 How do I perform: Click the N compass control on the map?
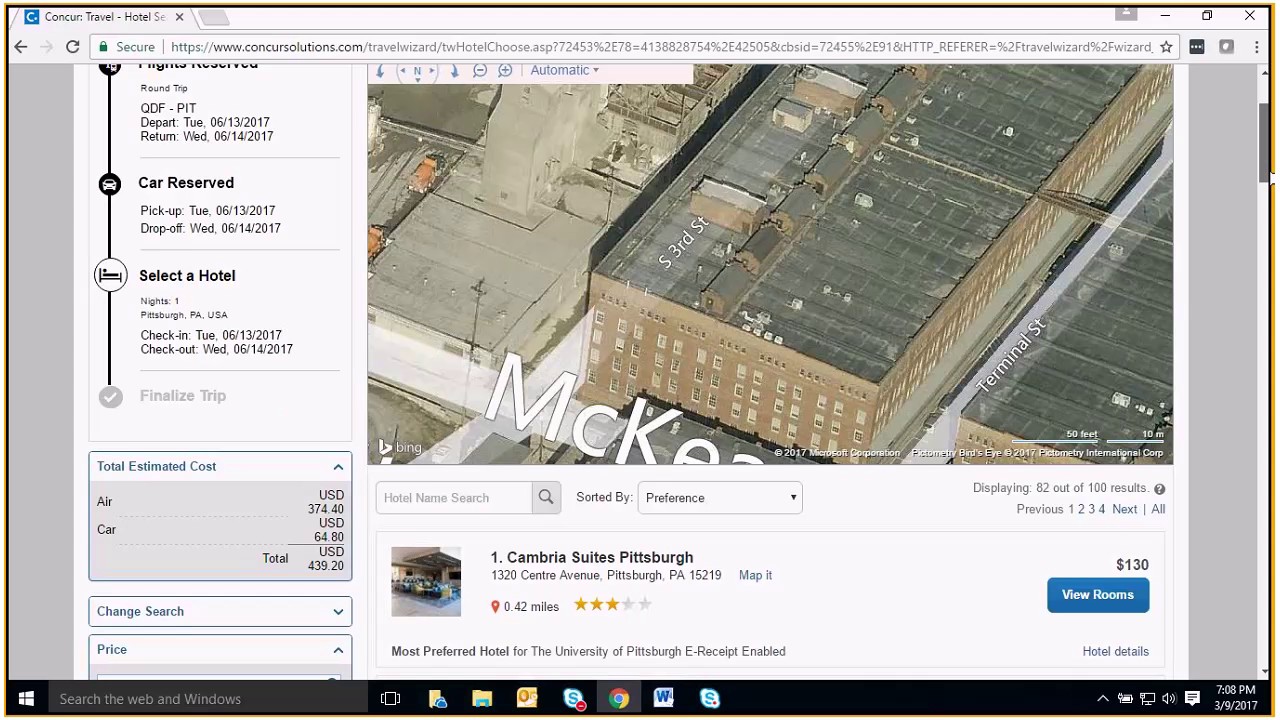[417, 70]
